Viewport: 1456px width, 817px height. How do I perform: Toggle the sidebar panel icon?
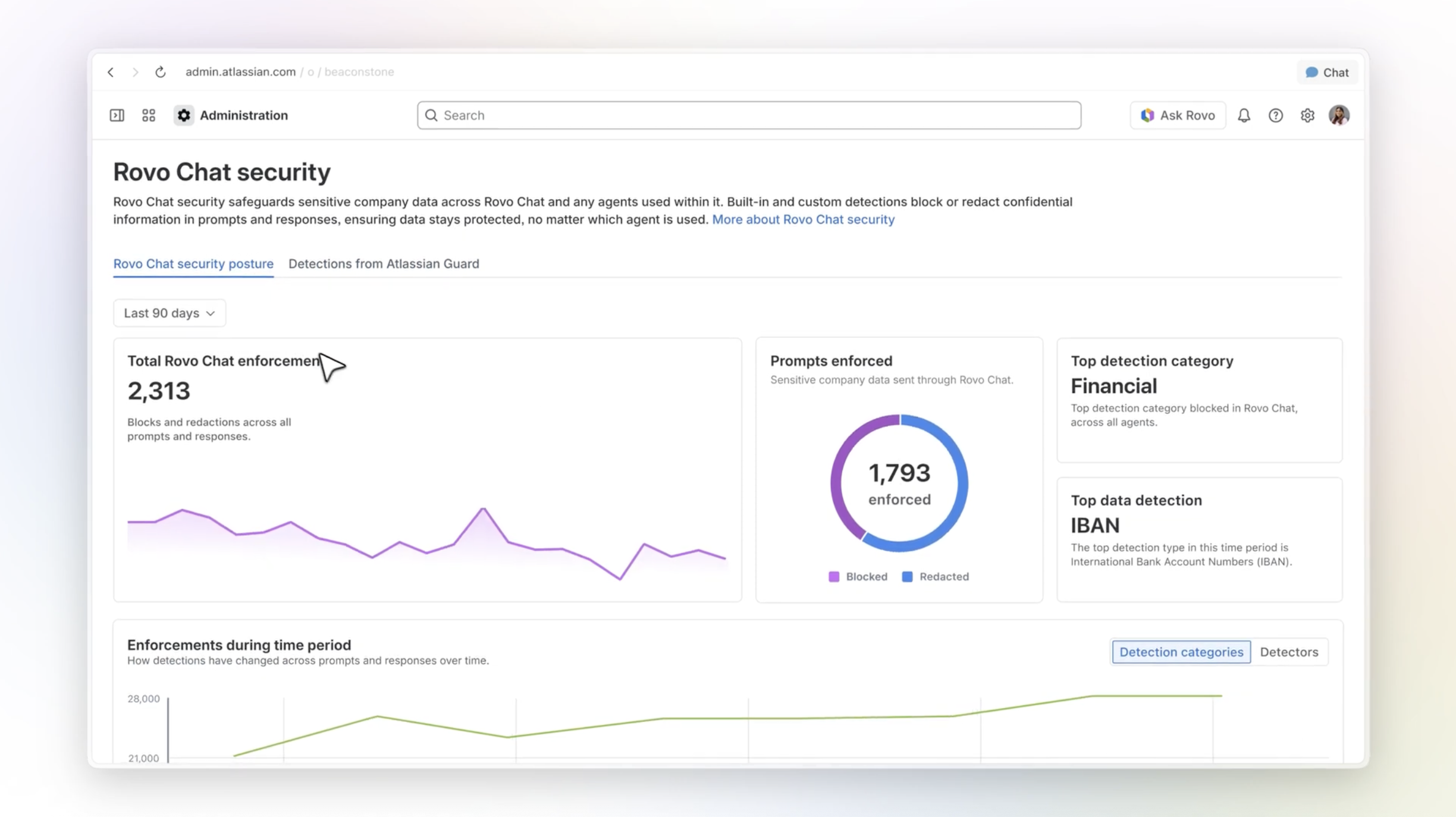coord(117,115)
